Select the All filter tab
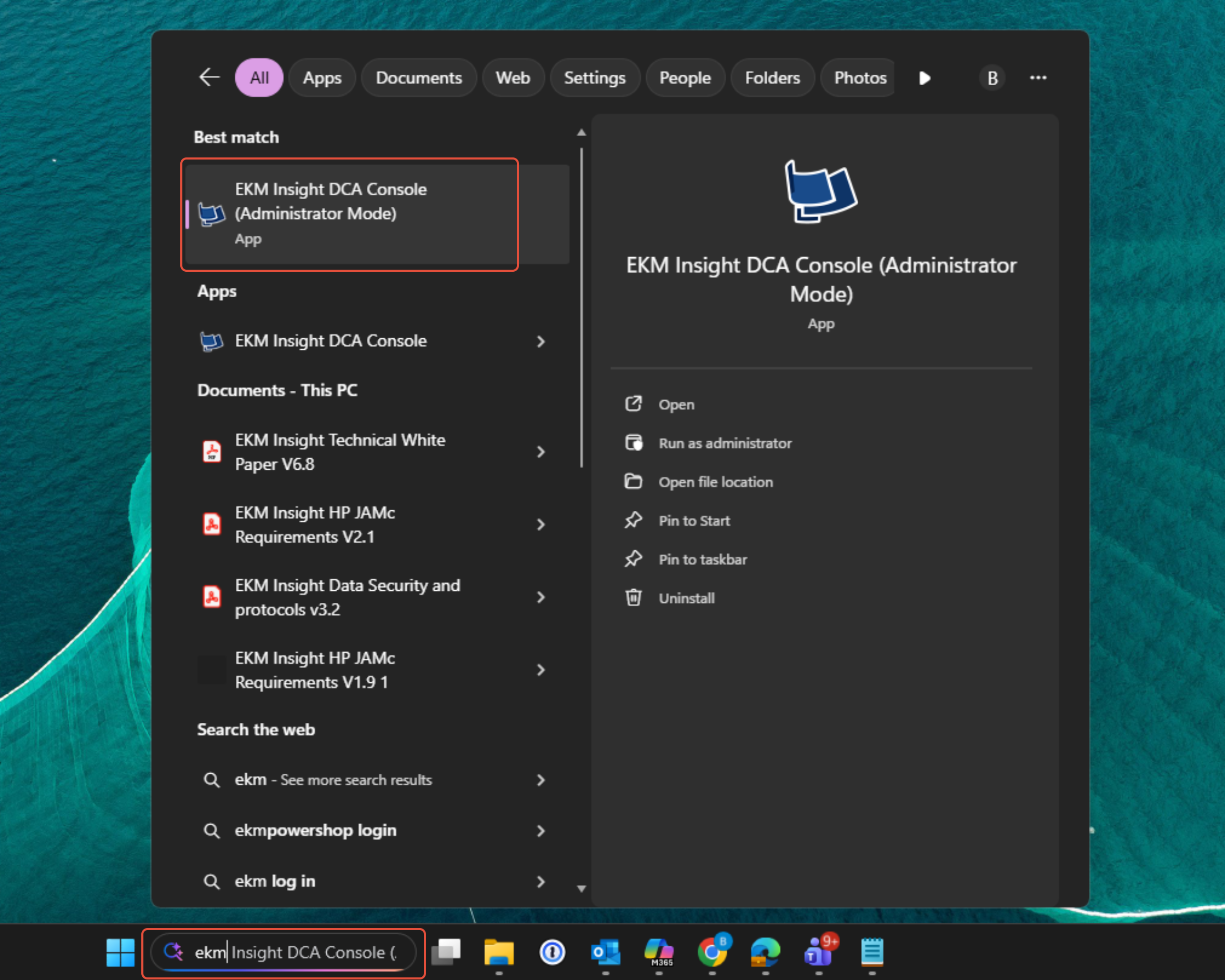 pyautogui.click(x=259, y=77)
